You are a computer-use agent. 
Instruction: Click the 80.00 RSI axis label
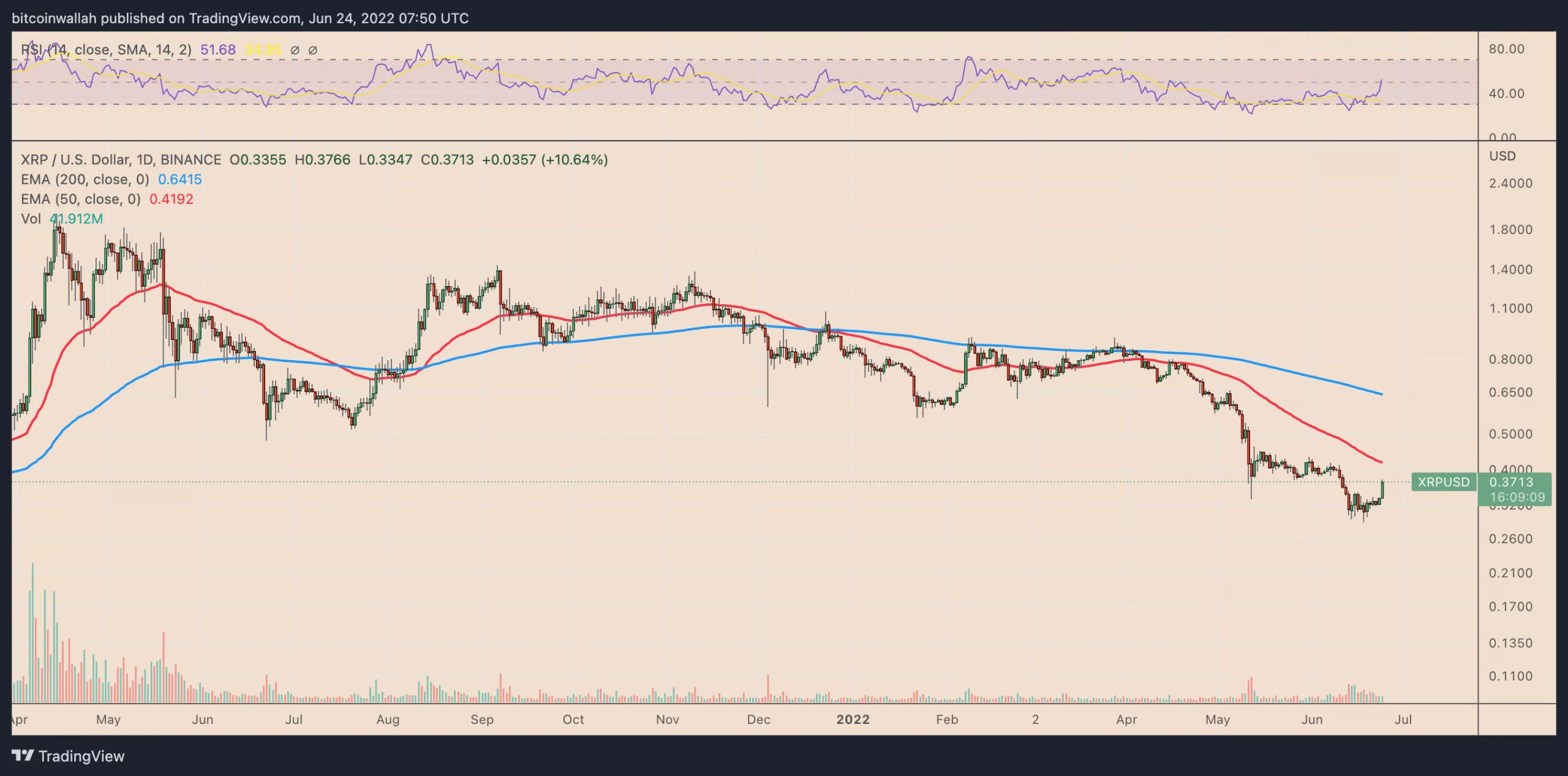pos(1507,49)
